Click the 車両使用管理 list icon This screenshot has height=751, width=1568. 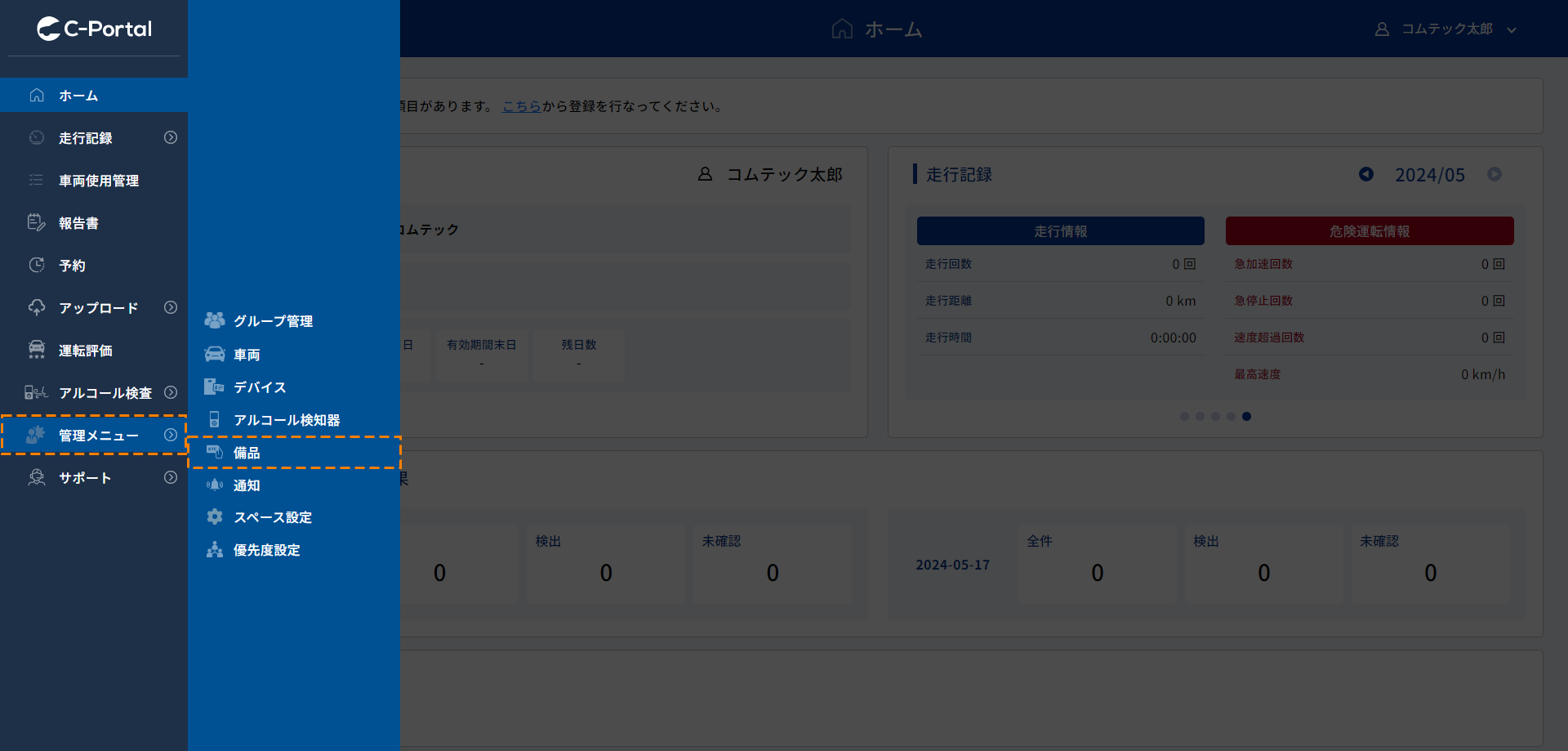pos(37,180)
